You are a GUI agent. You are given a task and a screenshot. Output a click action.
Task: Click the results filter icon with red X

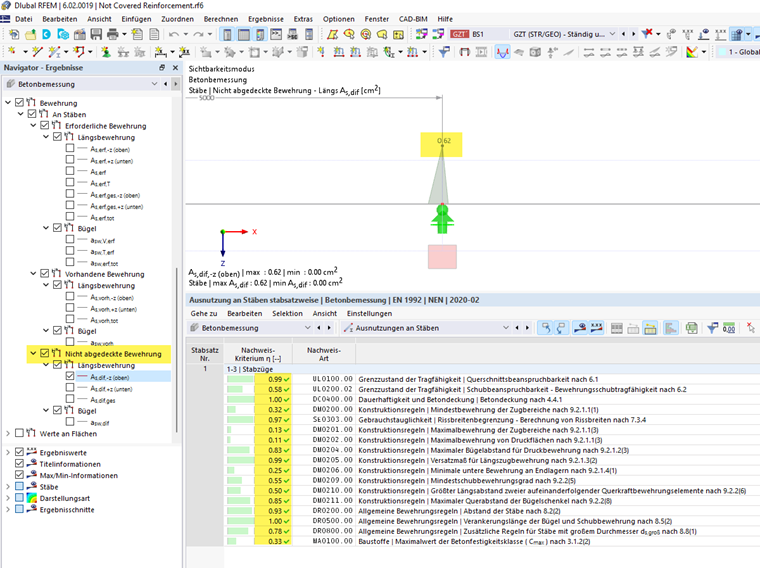pos(647,34)
